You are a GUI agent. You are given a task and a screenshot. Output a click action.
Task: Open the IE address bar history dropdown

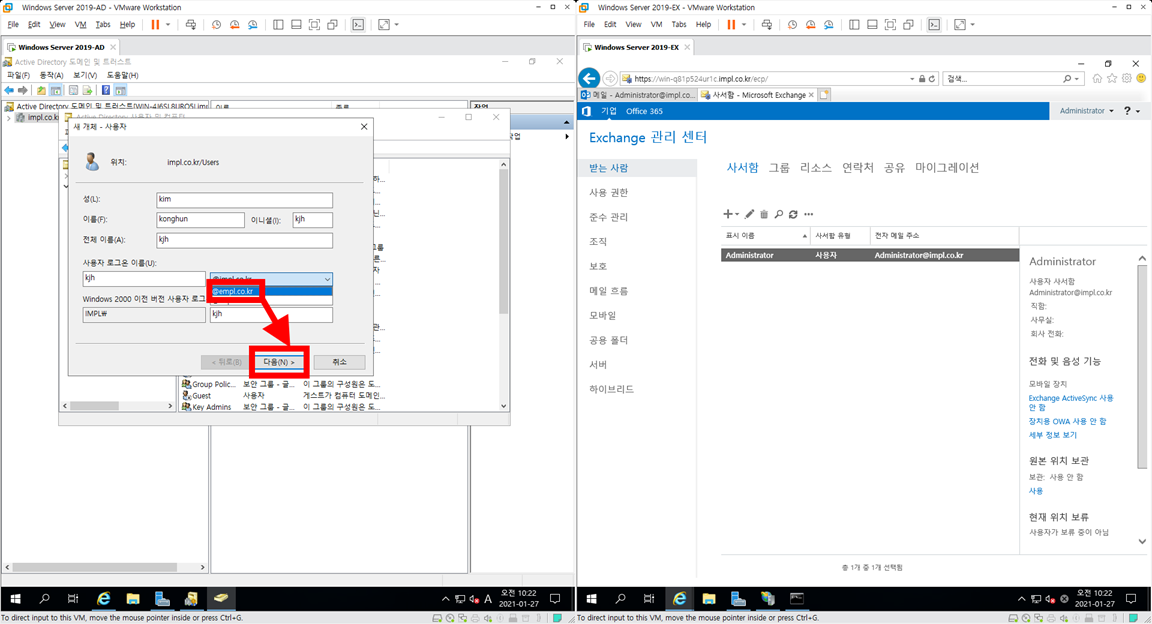click(x=912, y=79)
